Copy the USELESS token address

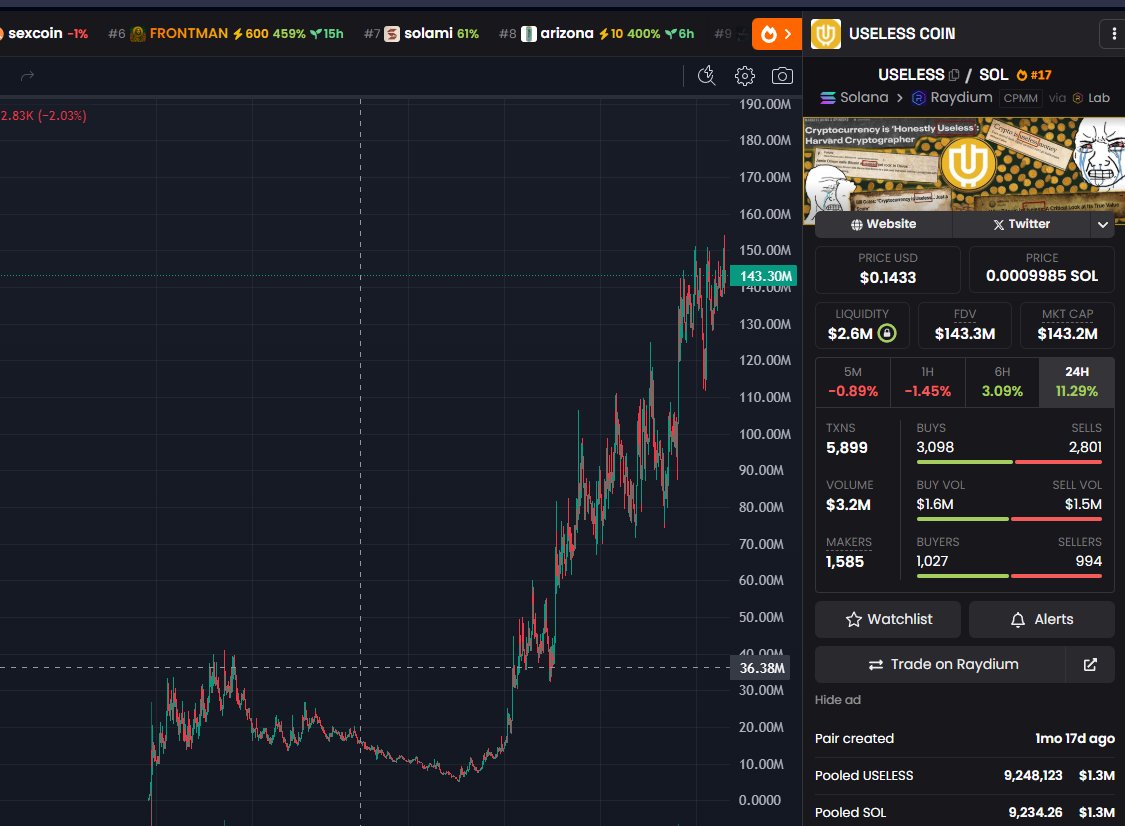point(954,75)
